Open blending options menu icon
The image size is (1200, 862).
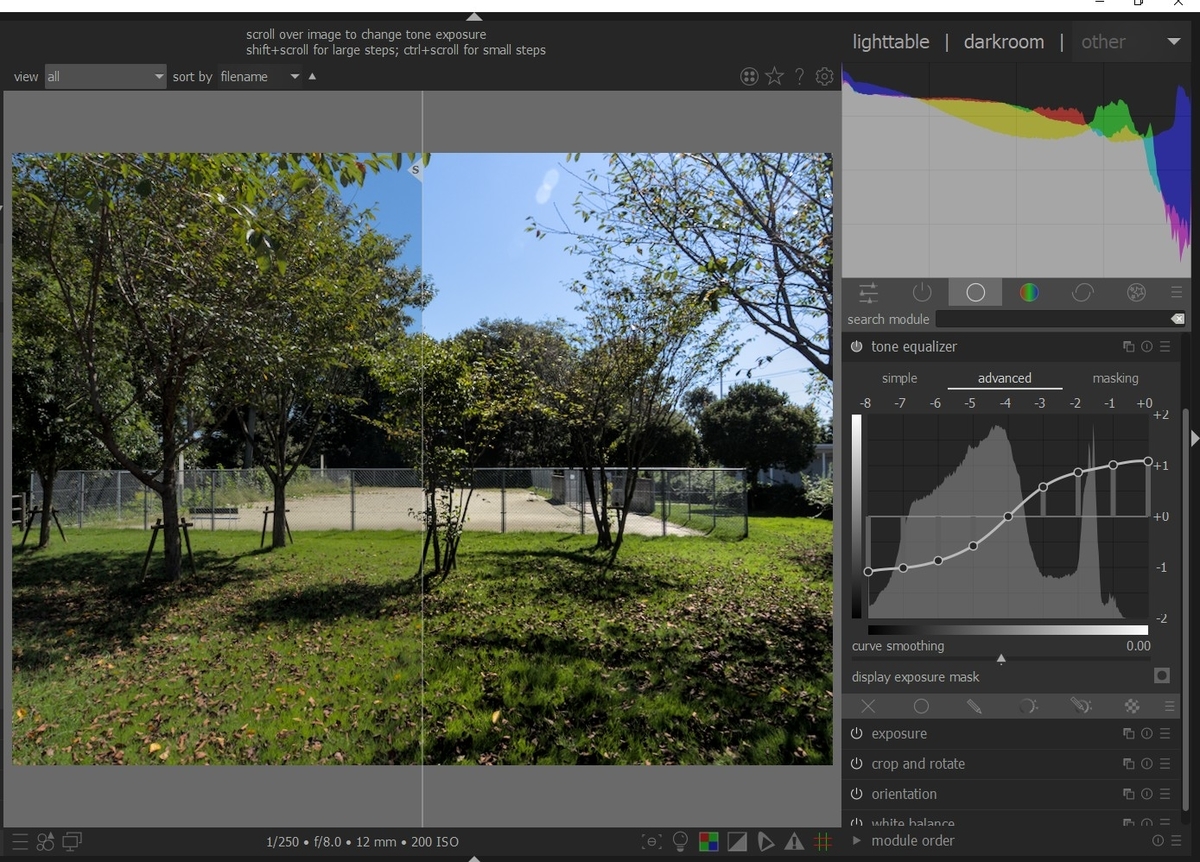click(1169, 706)
